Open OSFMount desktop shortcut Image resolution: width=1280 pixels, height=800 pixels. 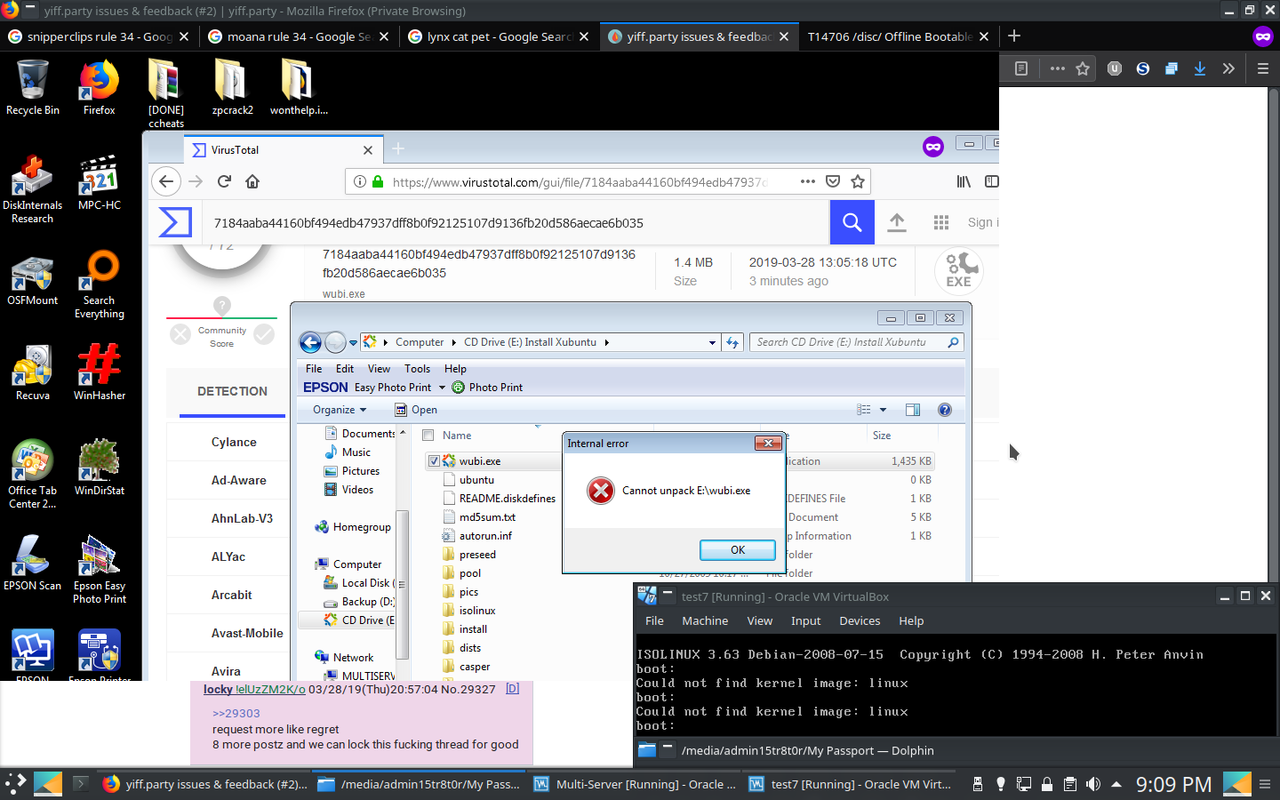click(x=32, y=280)
